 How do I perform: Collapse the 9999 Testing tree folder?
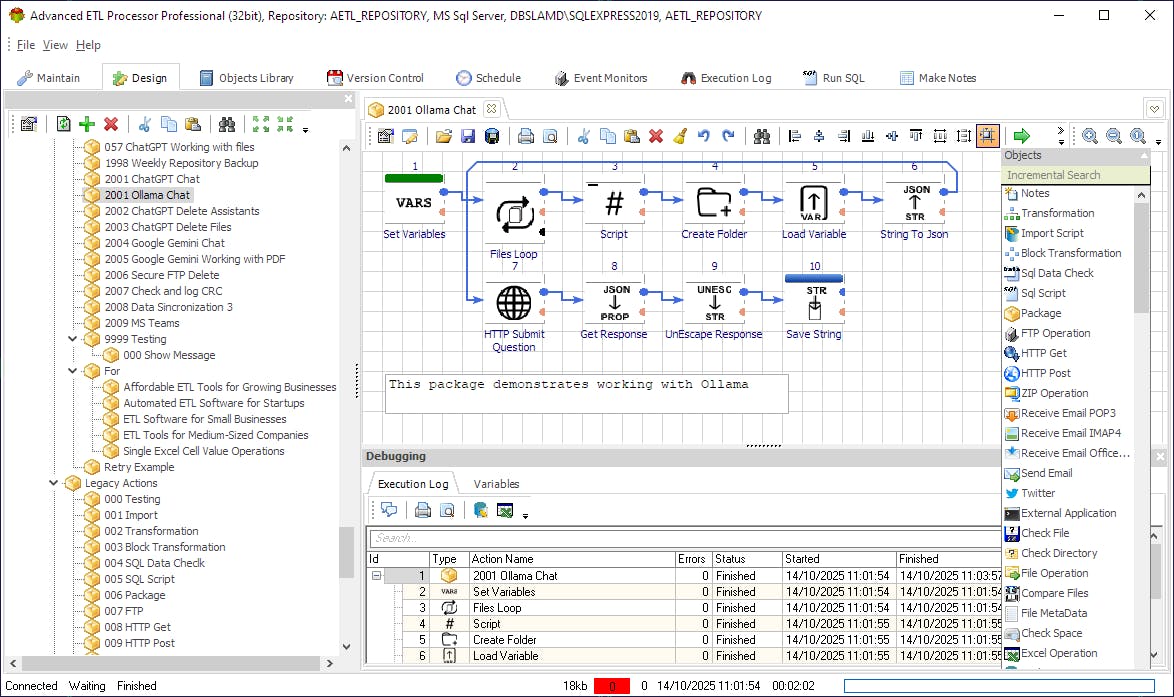tap(73, 339)
